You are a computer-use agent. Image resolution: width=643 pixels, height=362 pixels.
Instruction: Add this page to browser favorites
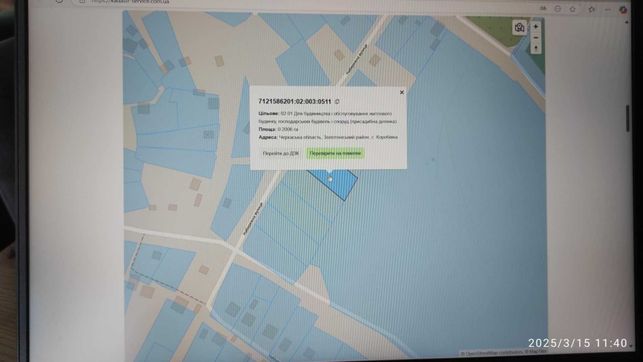[x=572, y=9]
